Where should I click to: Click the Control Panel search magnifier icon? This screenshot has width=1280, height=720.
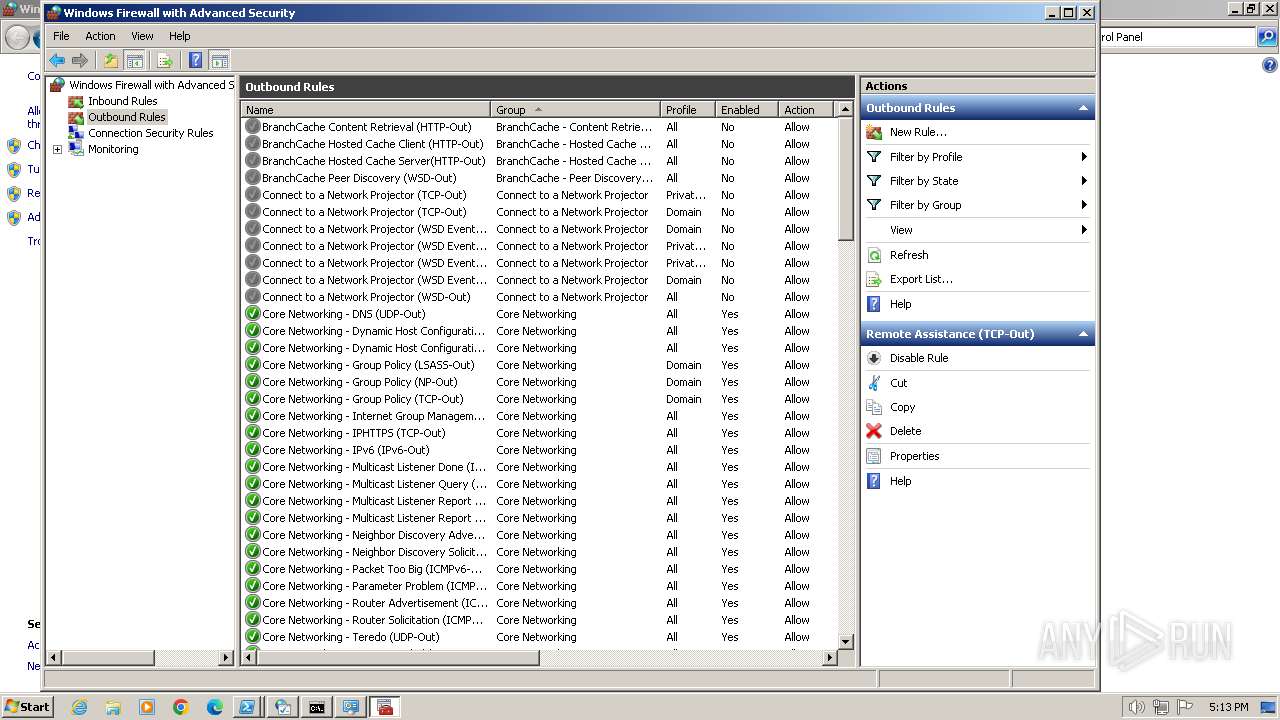pos(1266,37)
